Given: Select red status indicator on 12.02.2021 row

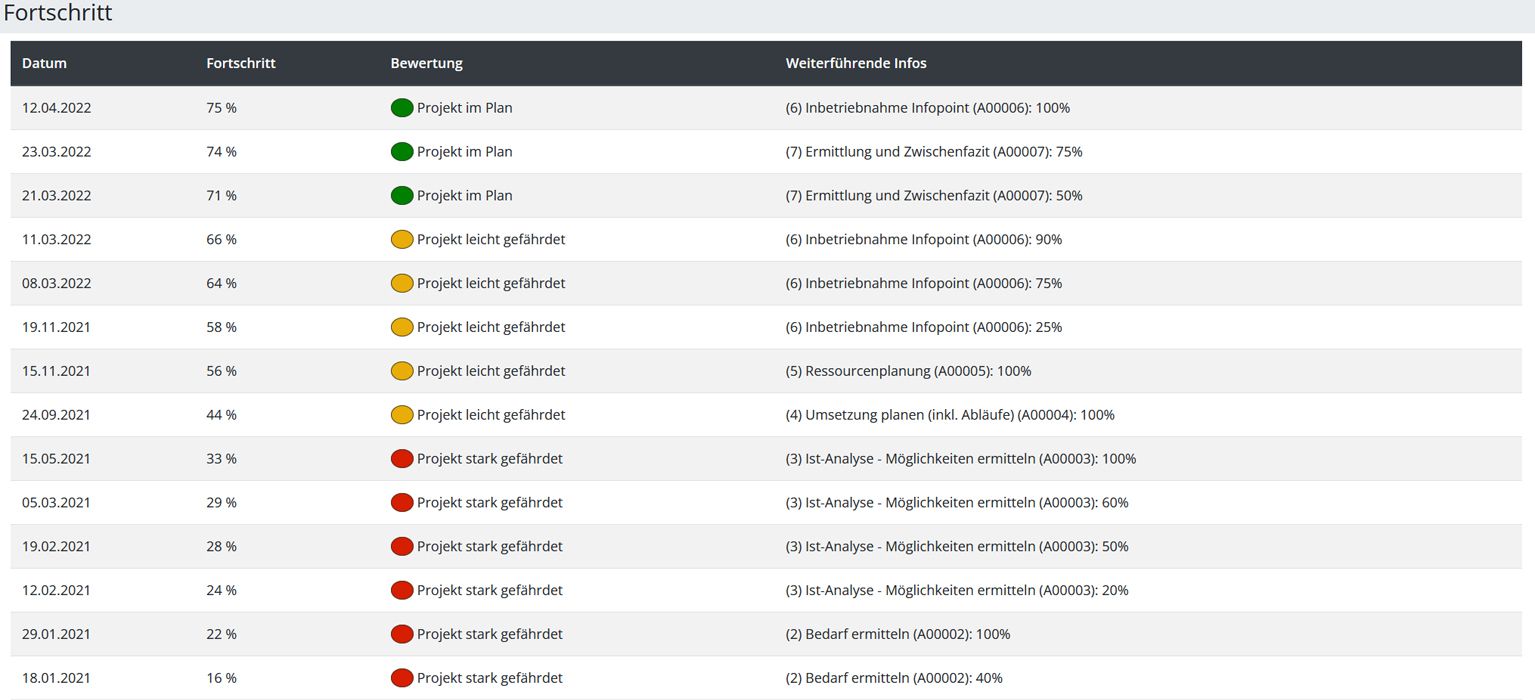Looking at the screenshot, I should click(x=402, y=590).
